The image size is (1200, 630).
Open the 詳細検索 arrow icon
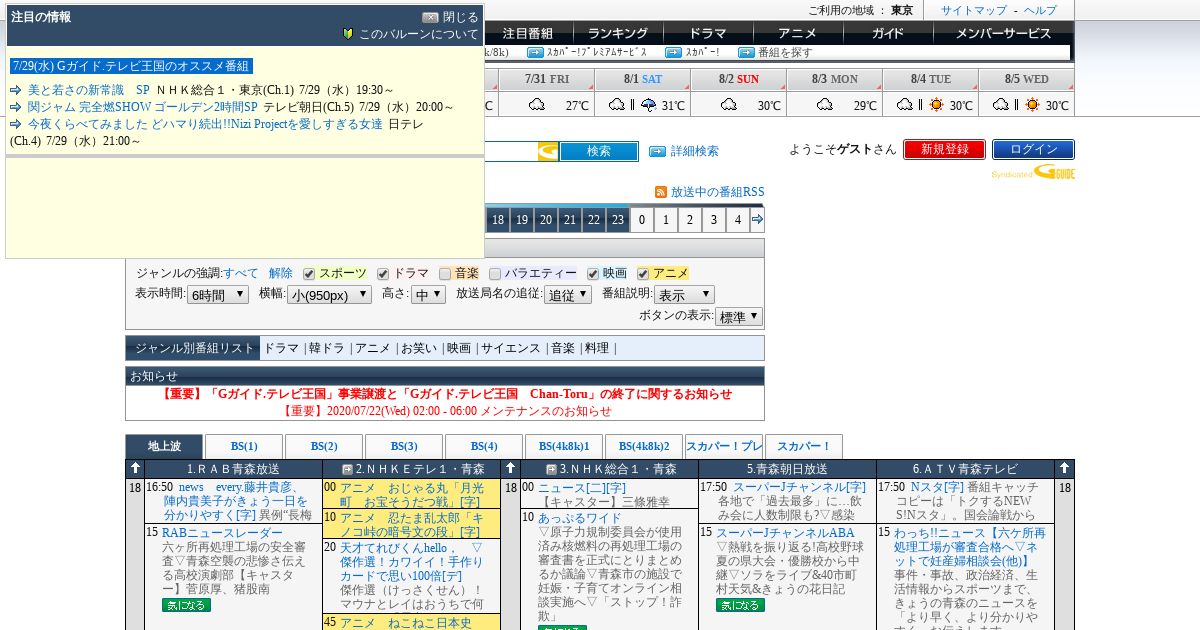tap(657, 151)
